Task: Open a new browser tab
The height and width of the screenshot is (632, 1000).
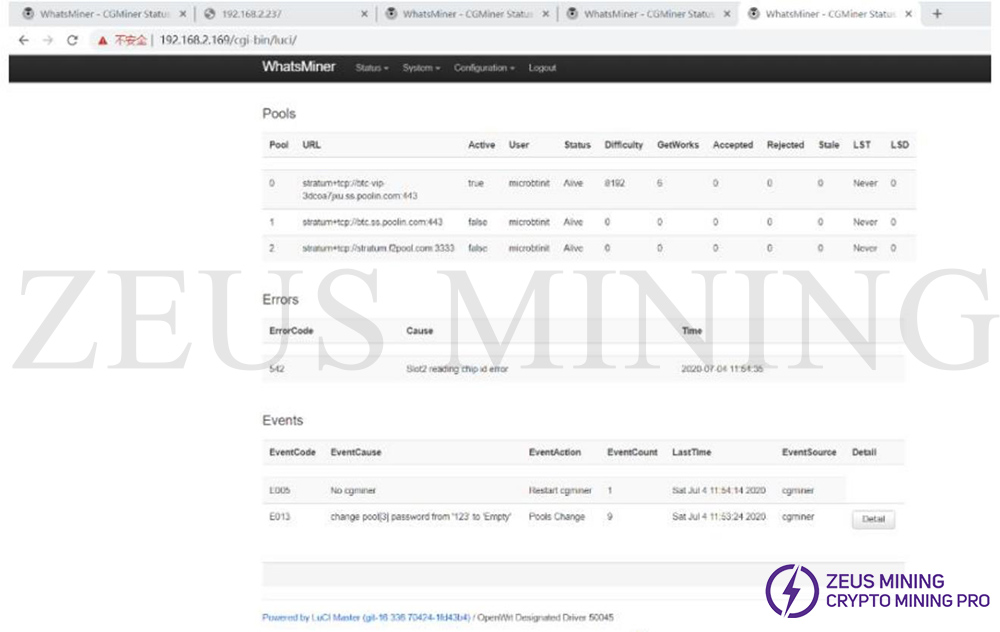Action: 937,14
